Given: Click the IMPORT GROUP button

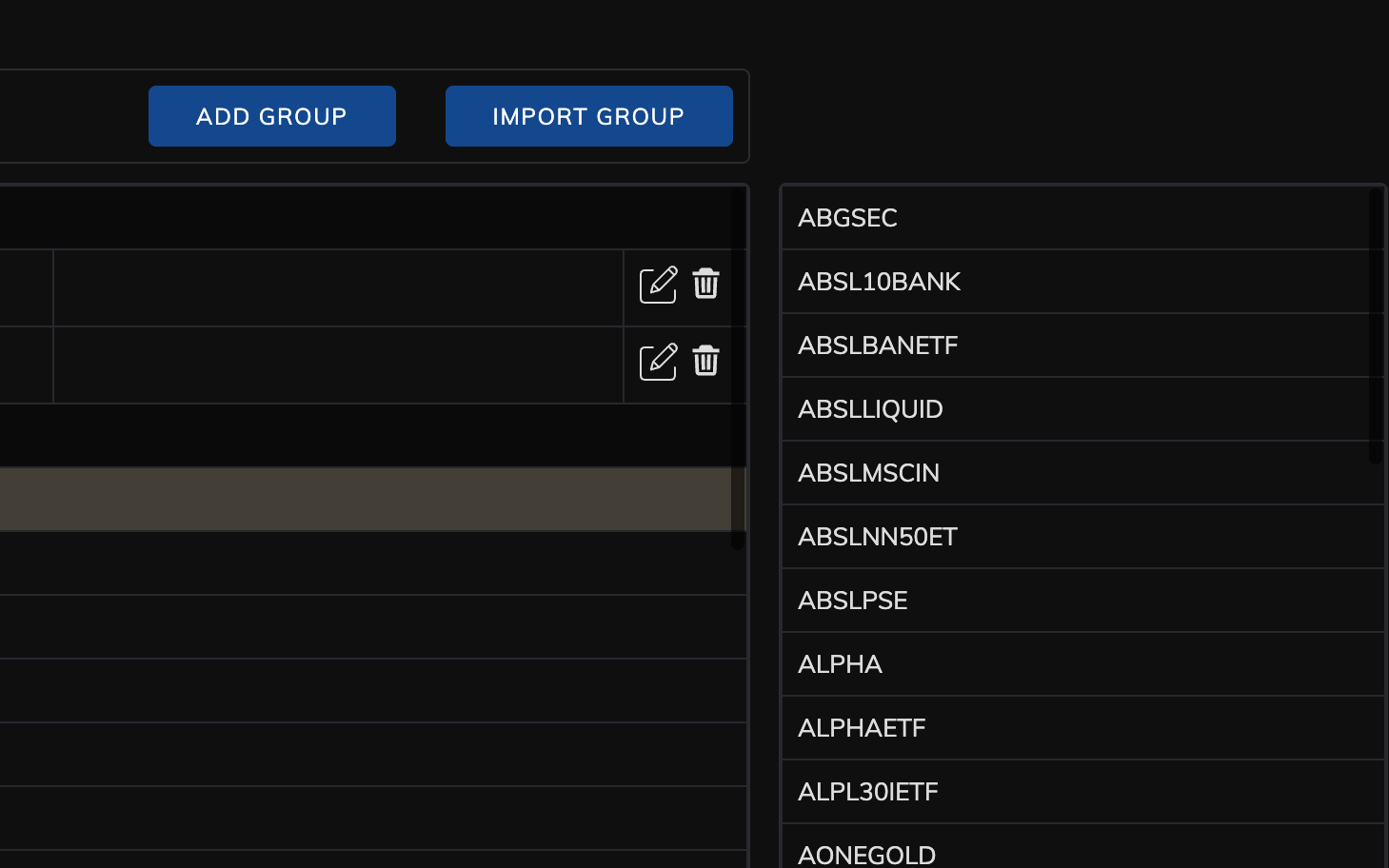Looking at the screenshot, I should [589, 116].
